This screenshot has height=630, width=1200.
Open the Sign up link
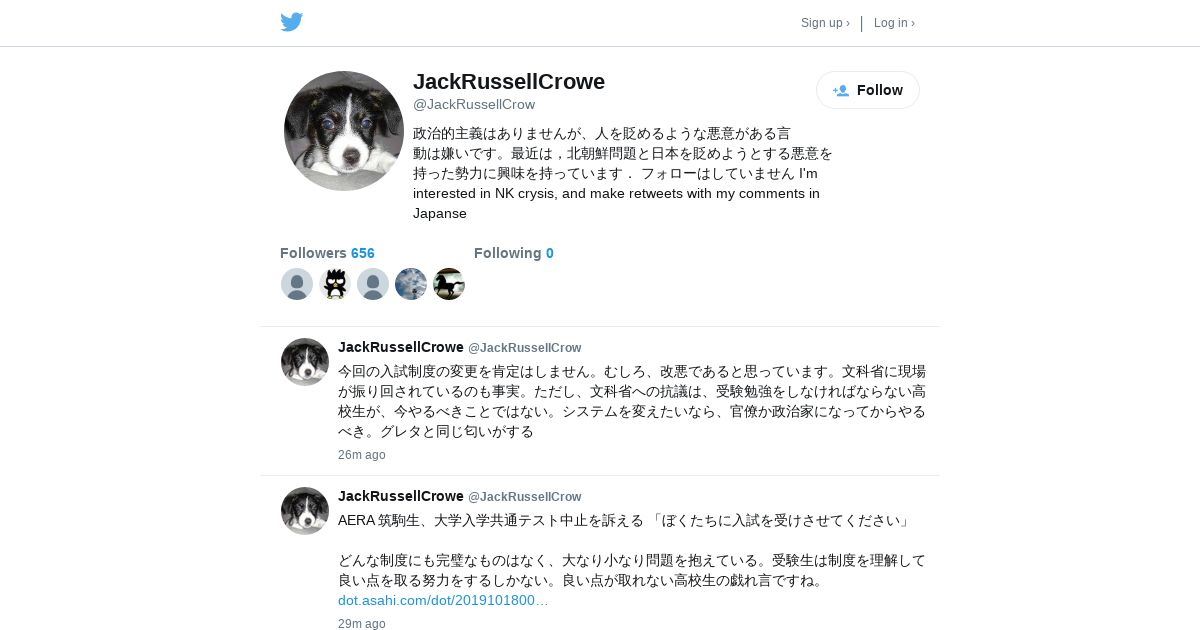(x=825, y=23)
